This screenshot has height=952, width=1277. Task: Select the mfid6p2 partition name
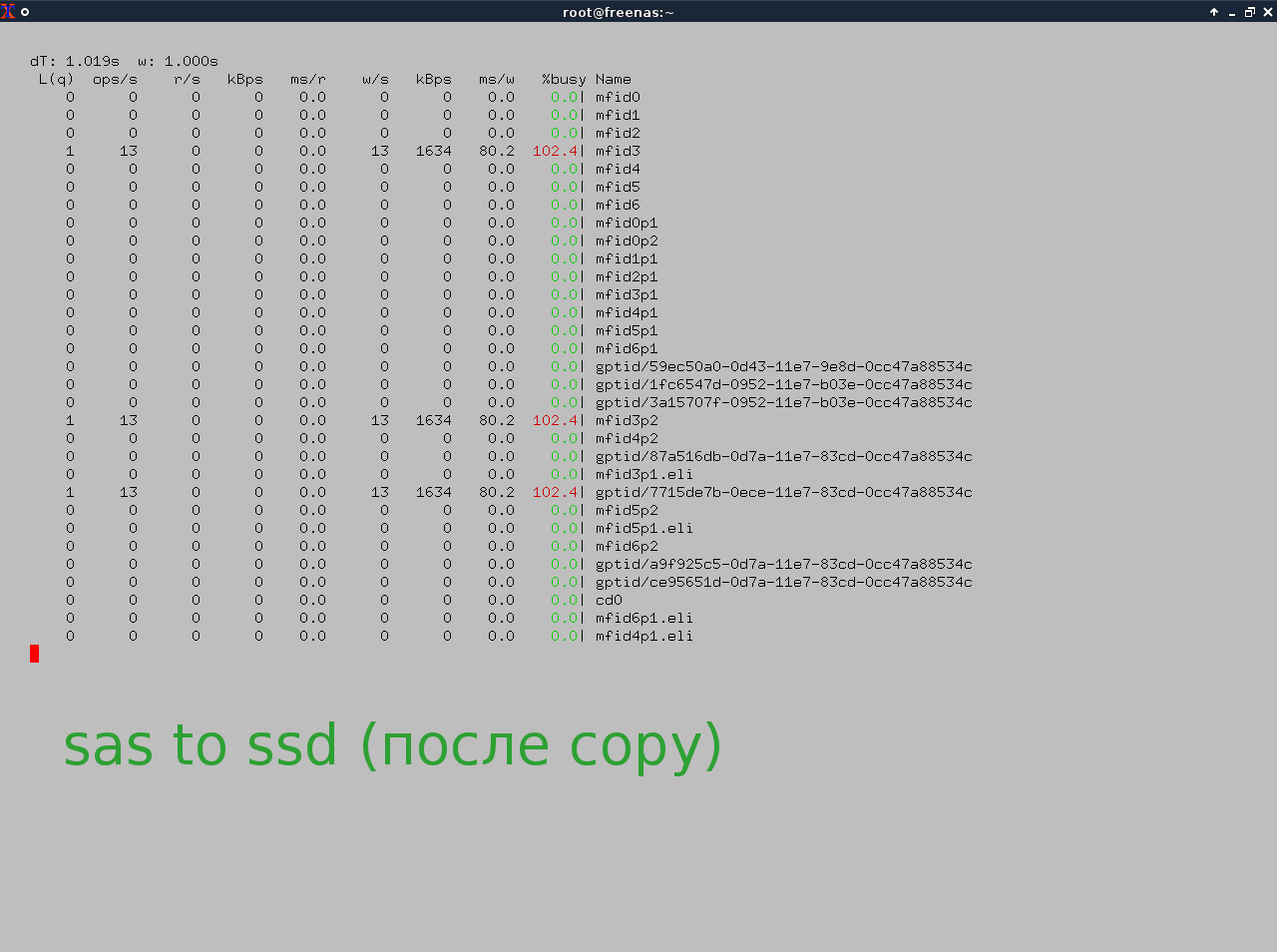[627, 546]
